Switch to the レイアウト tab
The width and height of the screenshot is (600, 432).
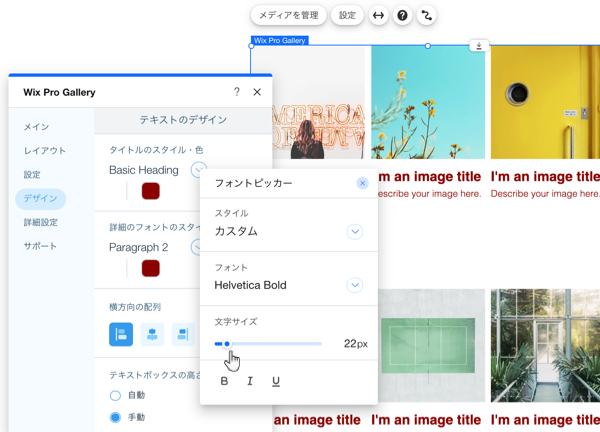coord(44,151)
